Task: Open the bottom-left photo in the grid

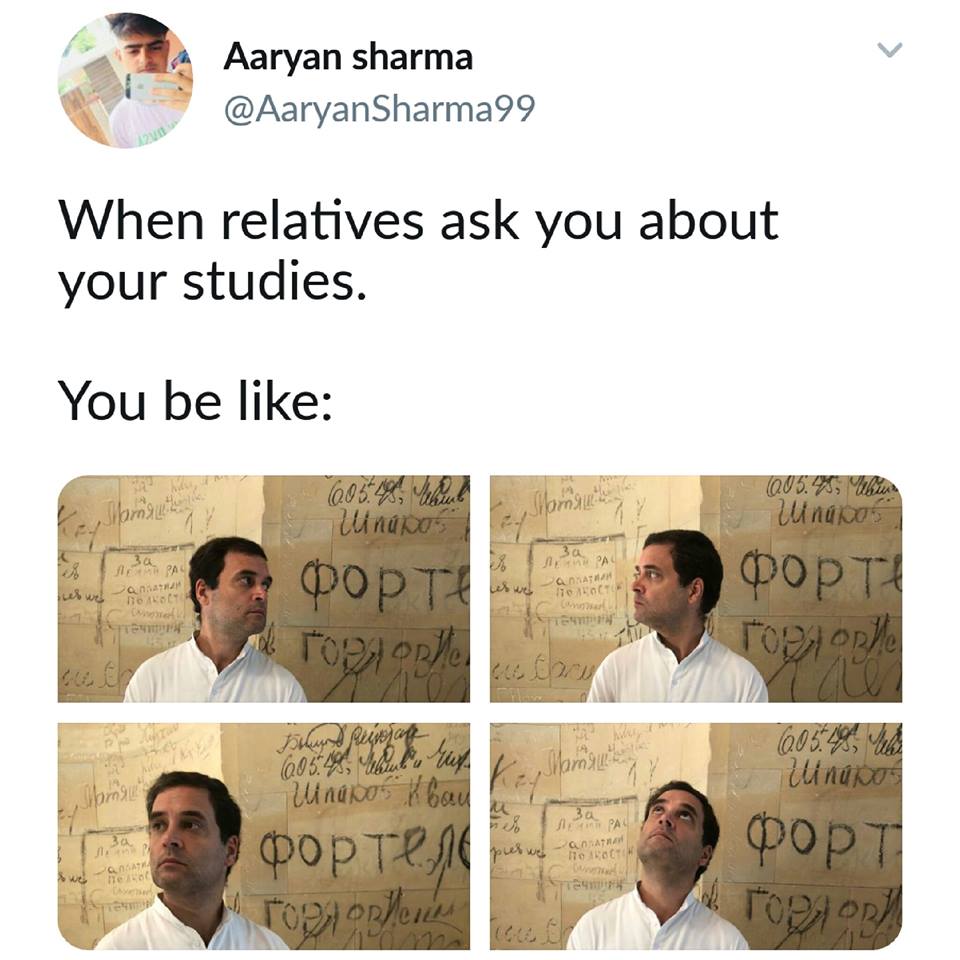Action: (x=264, y=836)
